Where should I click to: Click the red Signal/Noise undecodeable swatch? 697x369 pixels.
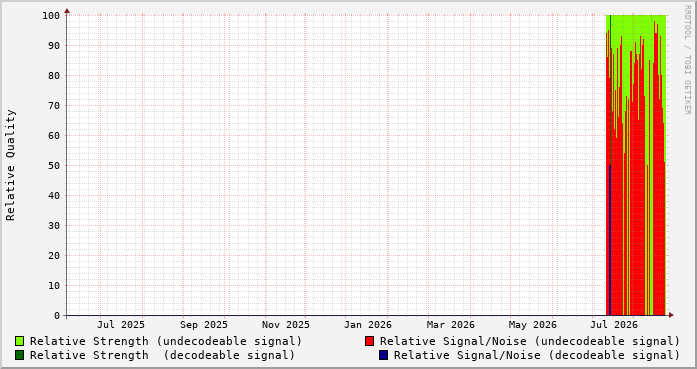(x=369, y=341)
